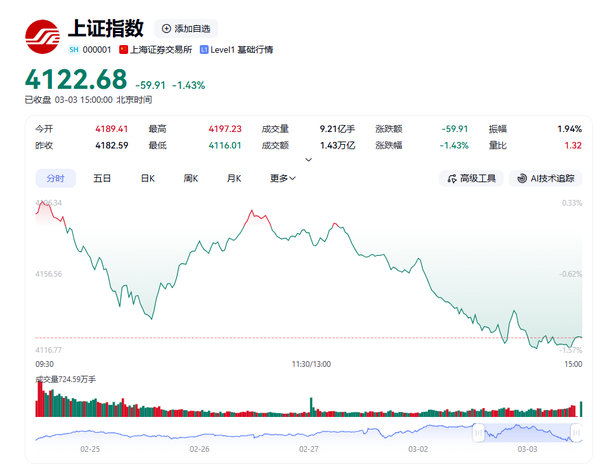Switch to the 日K daily chart tab
The width and height of the screenshot is (600, 469).
[148, 178]
